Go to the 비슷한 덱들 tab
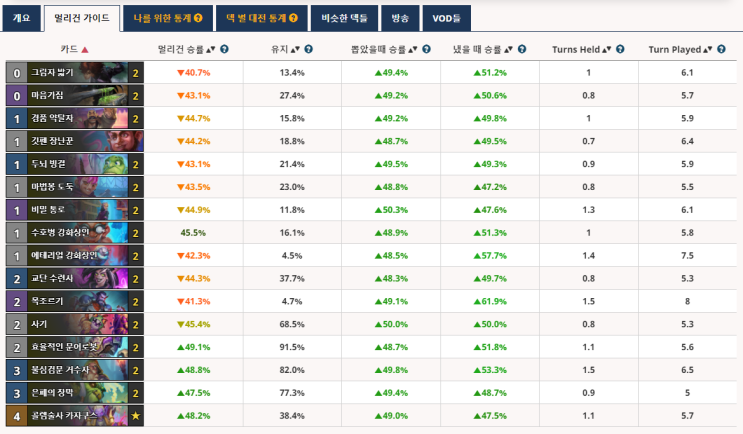743x434 pixels. pyautogui.click(x=344, y=18)
